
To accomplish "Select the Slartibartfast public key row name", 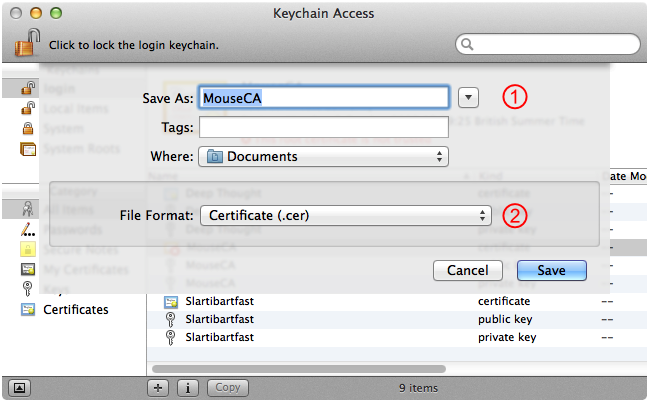I will (x=220, y=319).
